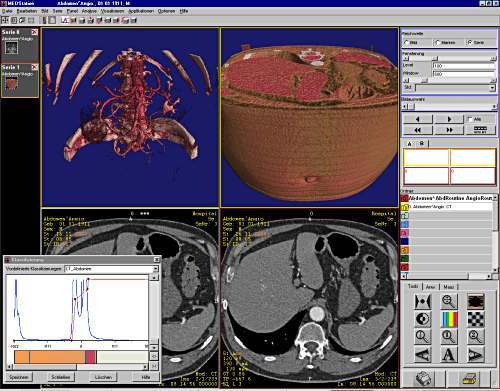Select the checkerboard pattern tool icon
This screenshot has height=391, width=500.
pyautogui.click(x=476, y=319)
